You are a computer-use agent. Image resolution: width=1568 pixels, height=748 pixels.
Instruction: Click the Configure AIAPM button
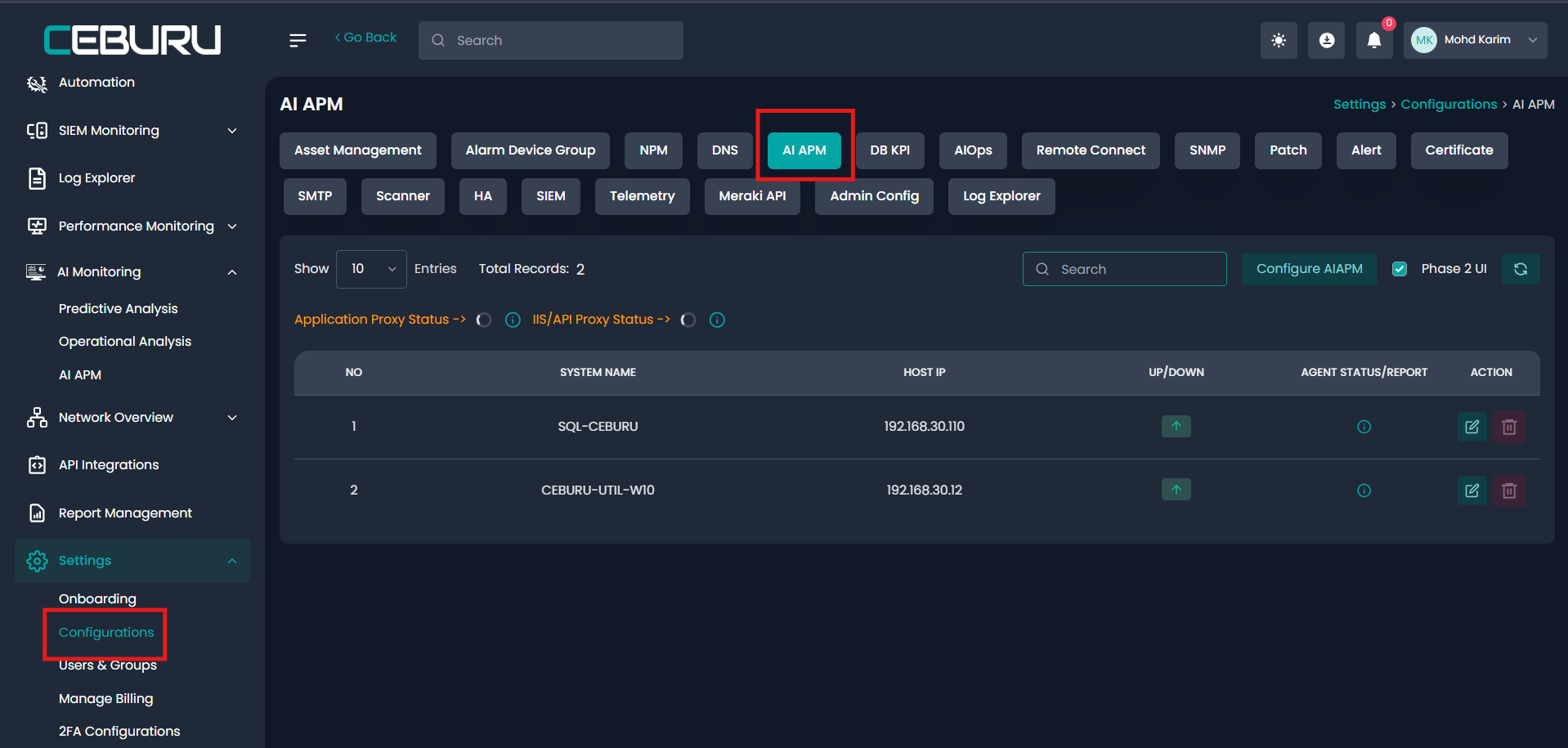click(x=1310, y=269)
